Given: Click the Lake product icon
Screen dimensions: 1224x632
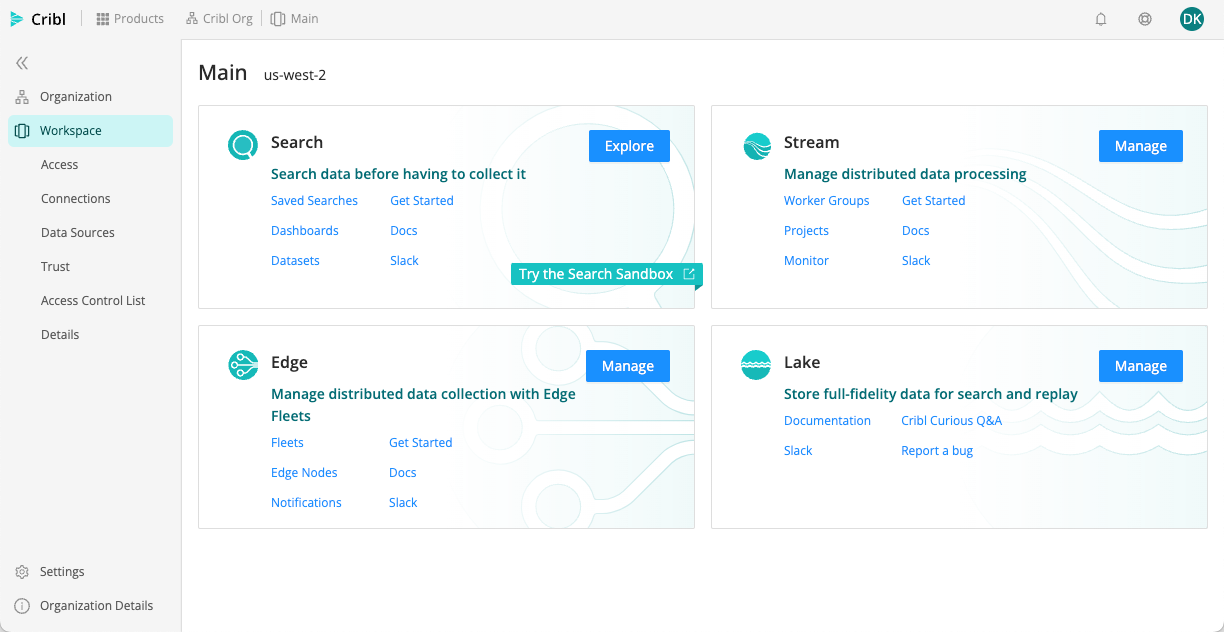Looking at the screenshot, I should [x=756, y=364].
